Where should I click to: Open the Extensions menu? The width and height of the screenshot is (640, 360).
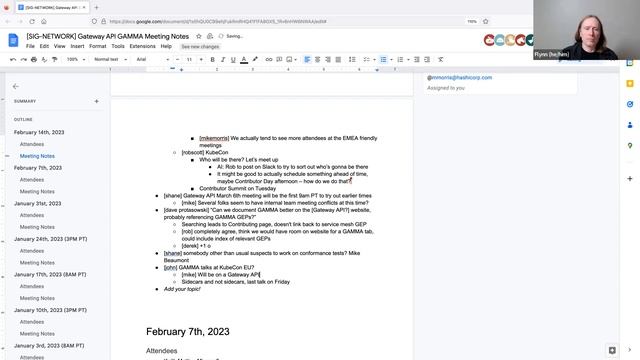tap(142, 47)
